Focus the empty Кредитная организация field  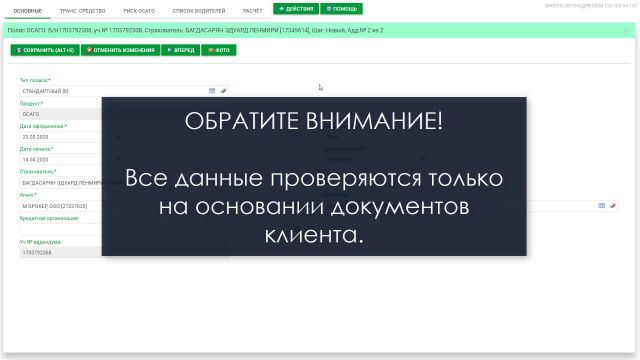60,229
